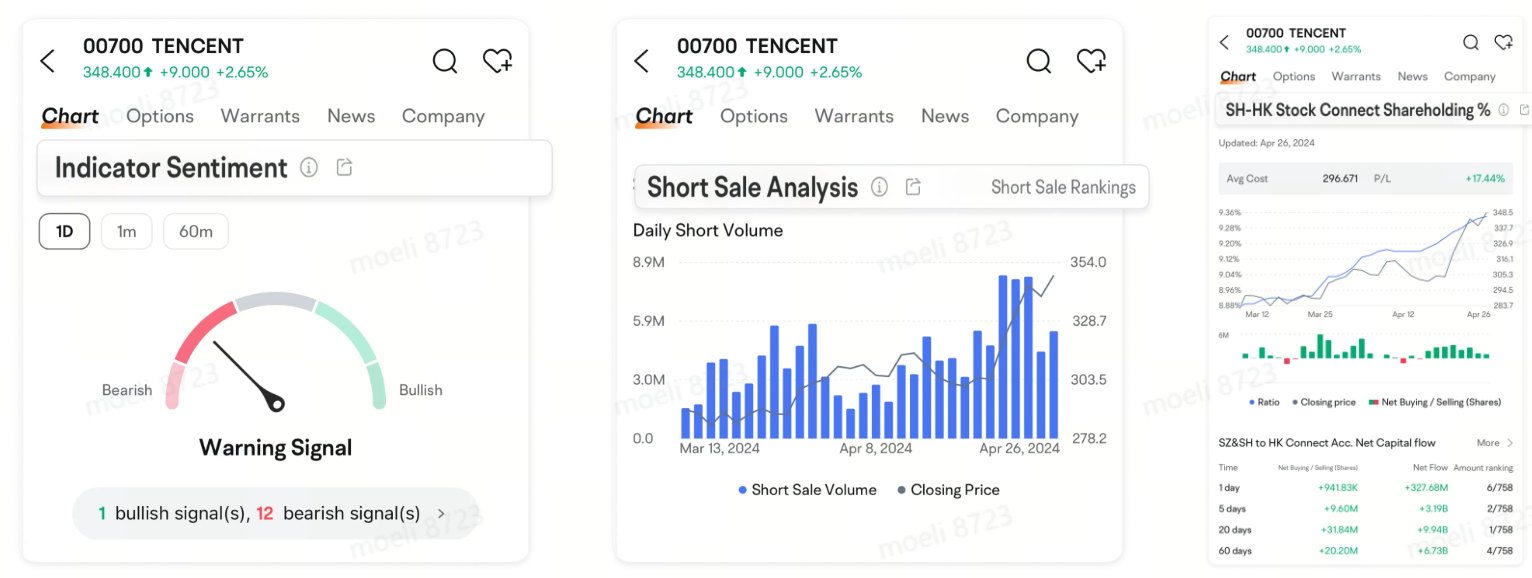The image size is (1532, 578).
Task: Choose the 60m timeframe
Action: pyautogui.click(x=196, y=232)
